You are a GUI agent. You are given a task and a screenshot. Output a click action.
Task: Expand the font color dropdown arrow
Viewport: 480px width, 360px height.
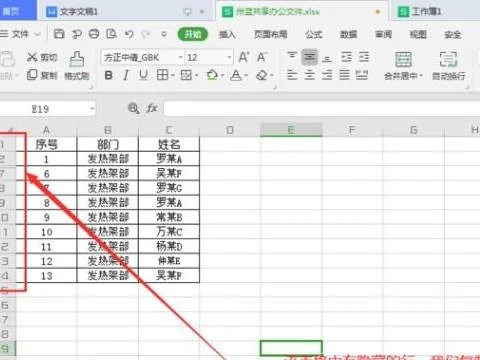pyautogui.click(x=246, y=76)
